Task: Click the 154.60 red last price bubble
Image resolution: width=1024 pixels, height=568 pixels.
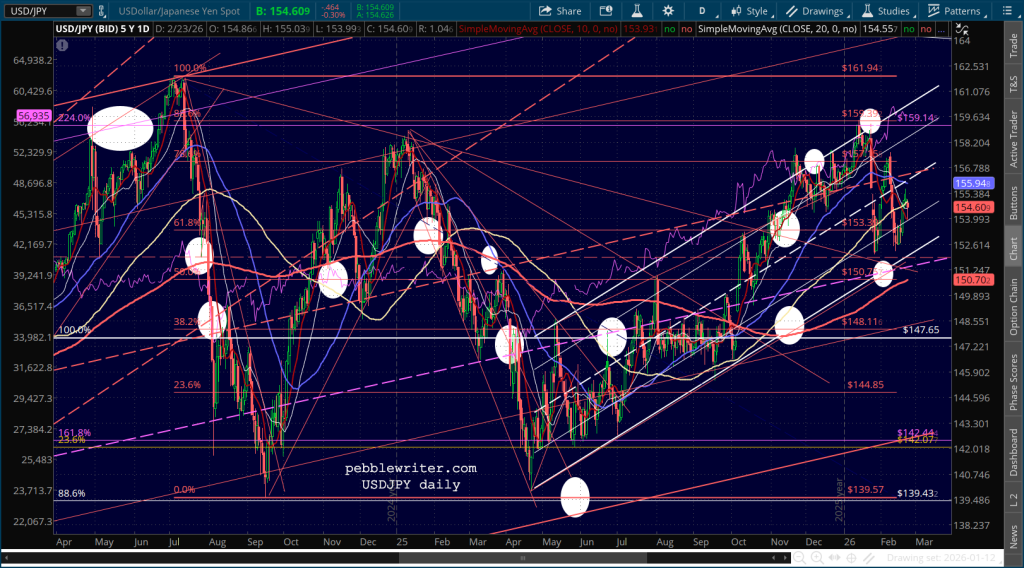Action: (973, 208)
